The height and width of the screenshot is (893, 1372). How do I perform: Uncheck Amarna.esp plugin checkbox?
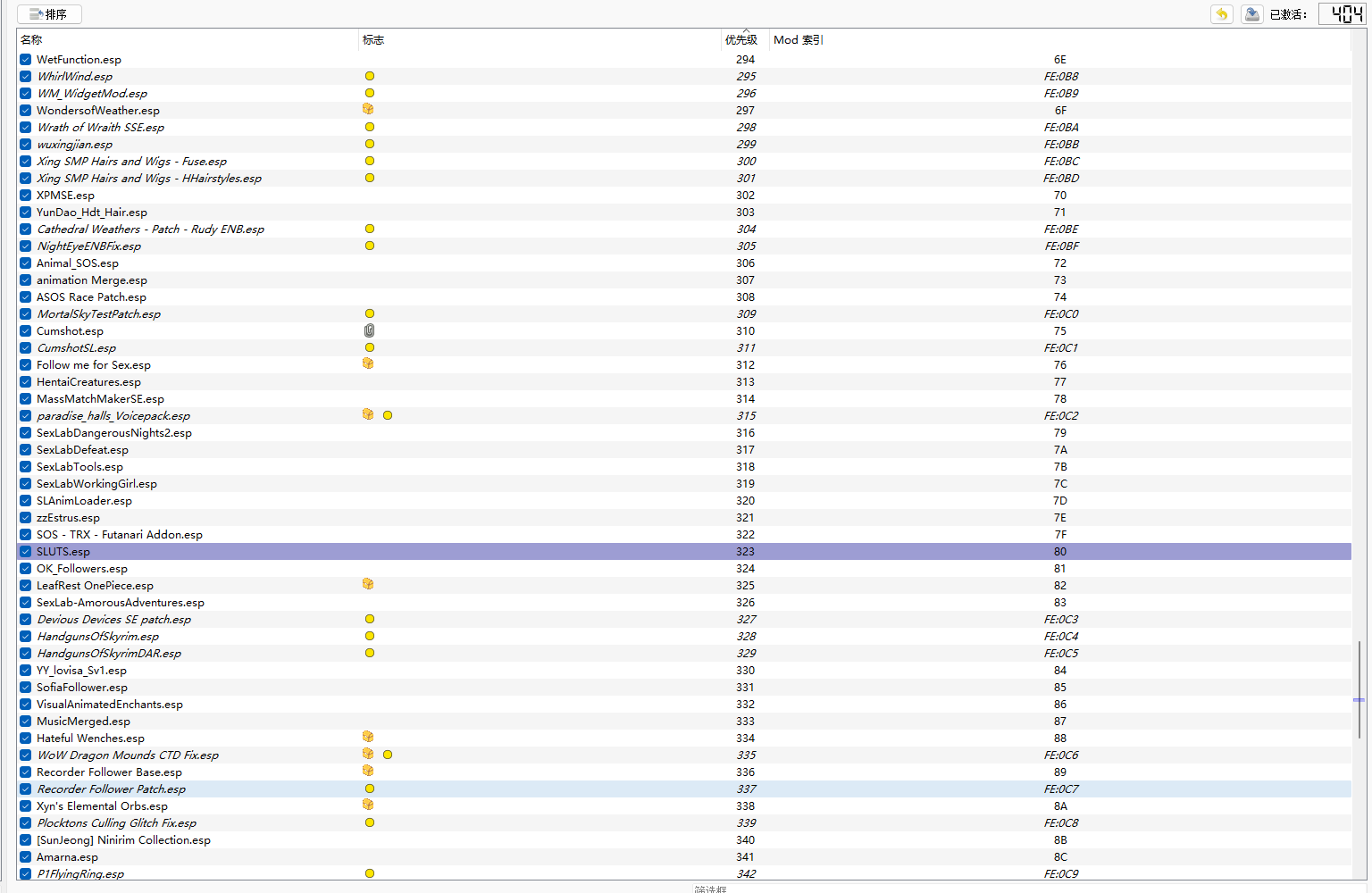click(x=26, y=857)
